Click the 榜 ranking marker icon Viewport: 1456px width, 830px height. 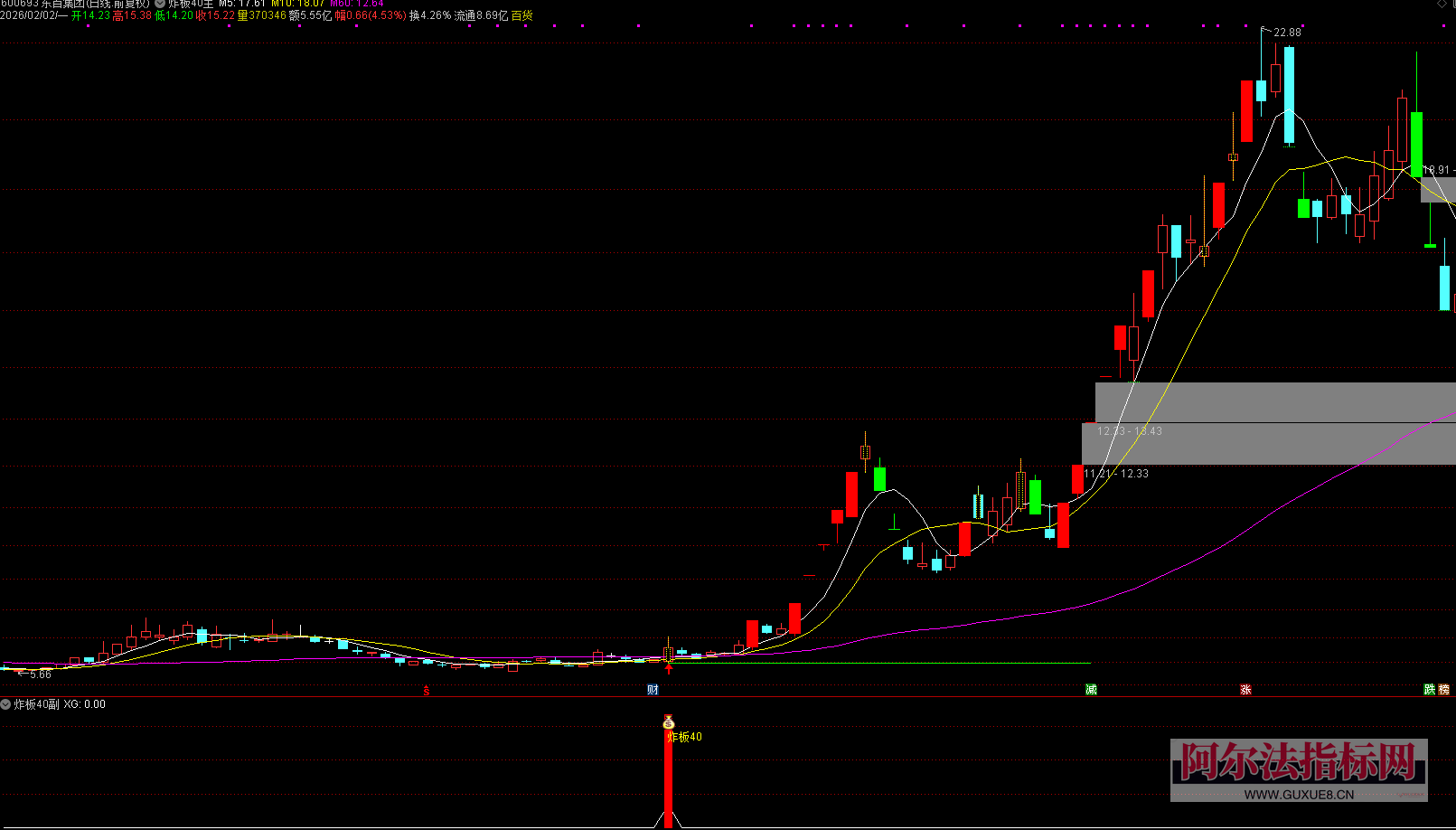point(1443,690)
